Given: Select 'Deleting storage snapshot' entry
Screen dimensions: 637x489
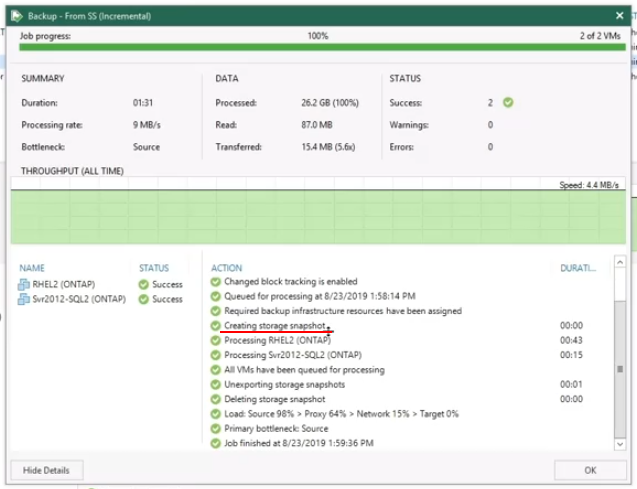Looking at the screenshot, I should tap(275, 399).
